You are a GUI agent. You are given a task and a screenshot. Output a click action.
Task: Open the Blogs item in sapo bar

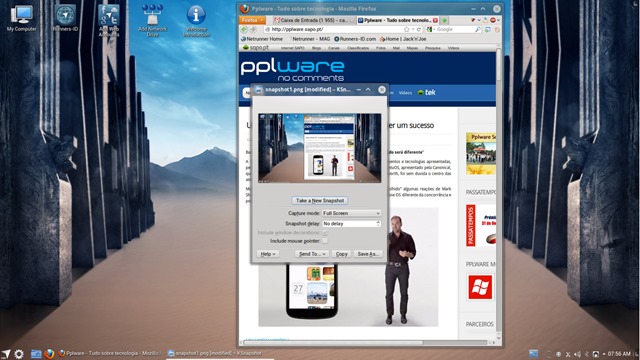(316, 48)
